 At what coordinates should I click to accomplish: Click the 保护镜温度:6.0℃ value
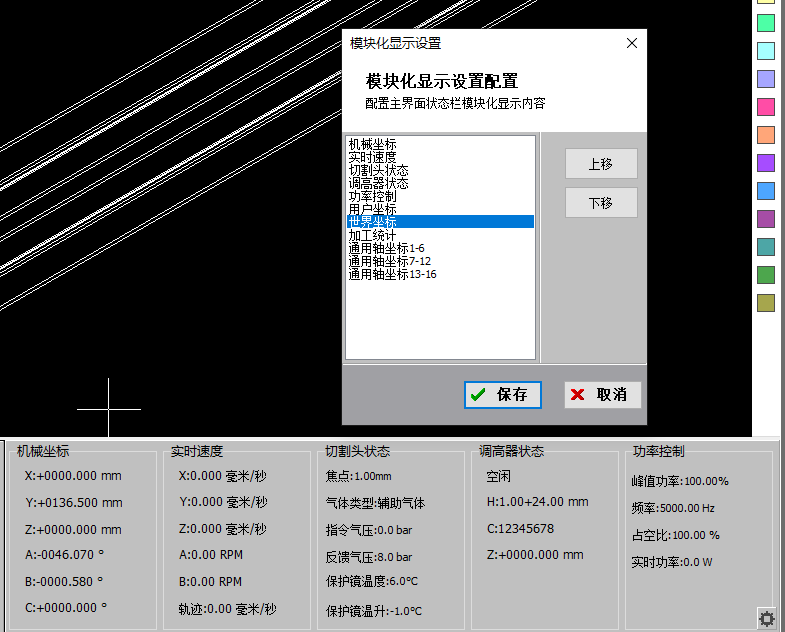click(372, 581)
